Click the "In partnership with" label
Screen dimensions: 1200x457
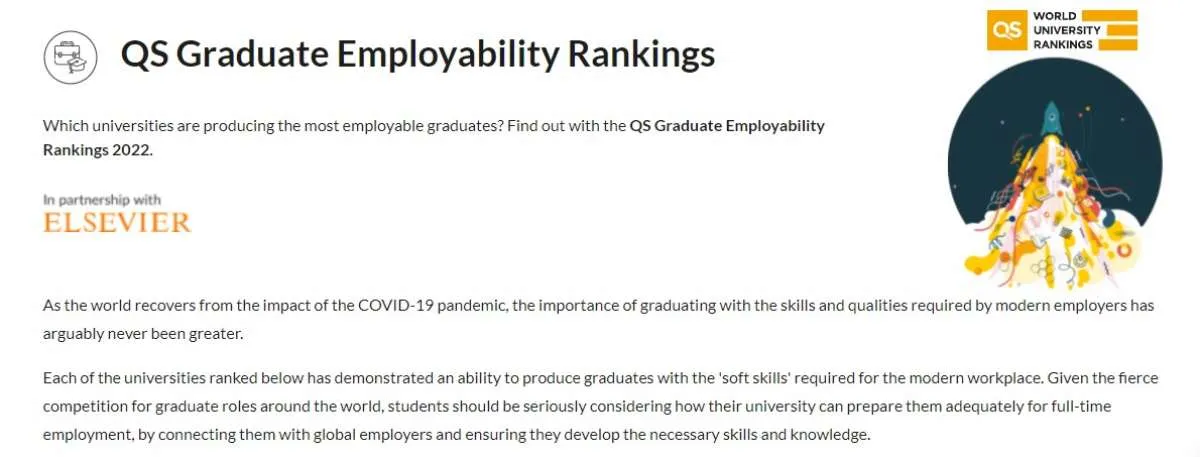tap(102, 200)
